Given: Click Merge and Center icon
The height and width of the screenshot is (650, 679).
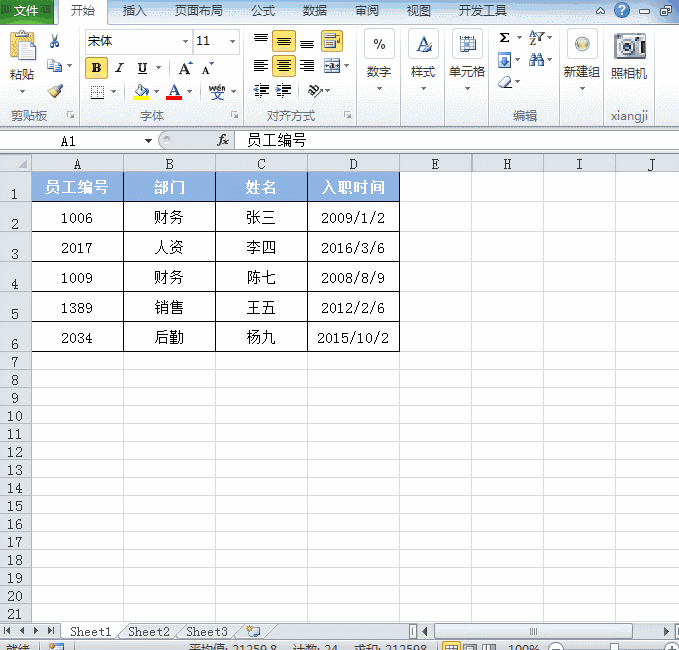Looking at the screenshot, I should 332,66.
